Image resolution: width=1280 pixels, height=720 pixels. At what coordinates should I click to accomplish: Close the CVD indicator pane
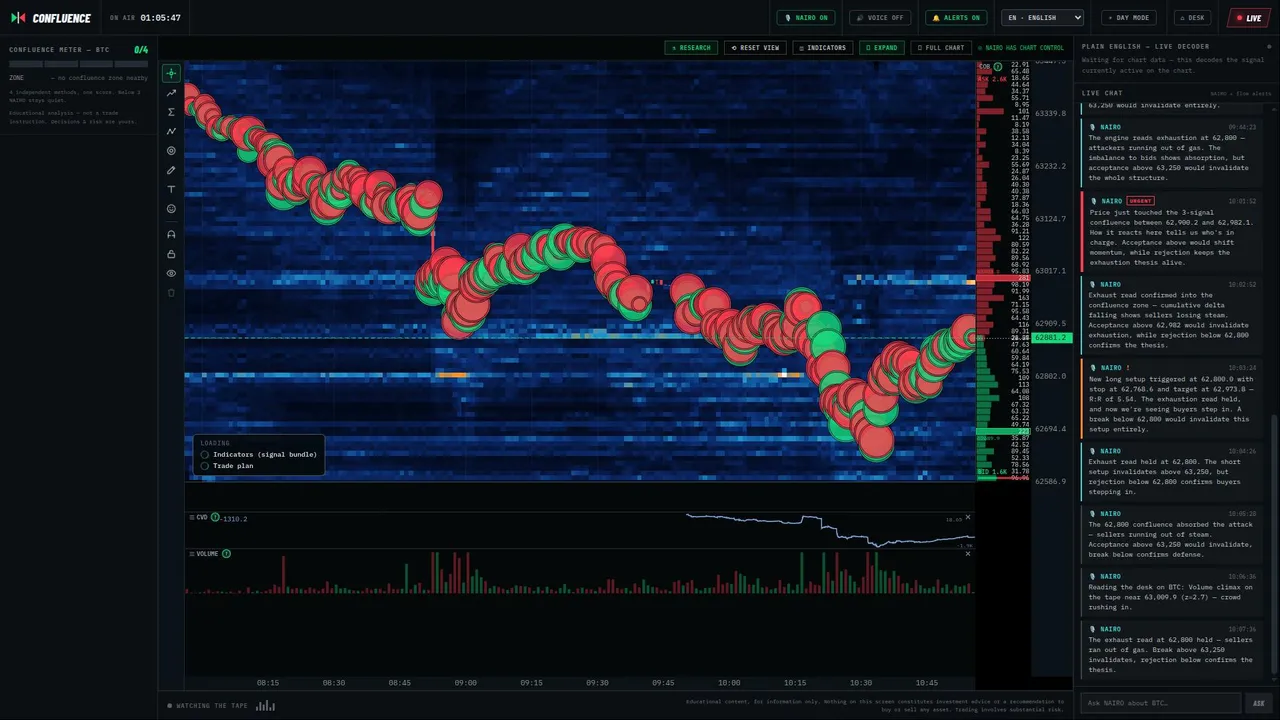tap(967, 517)
